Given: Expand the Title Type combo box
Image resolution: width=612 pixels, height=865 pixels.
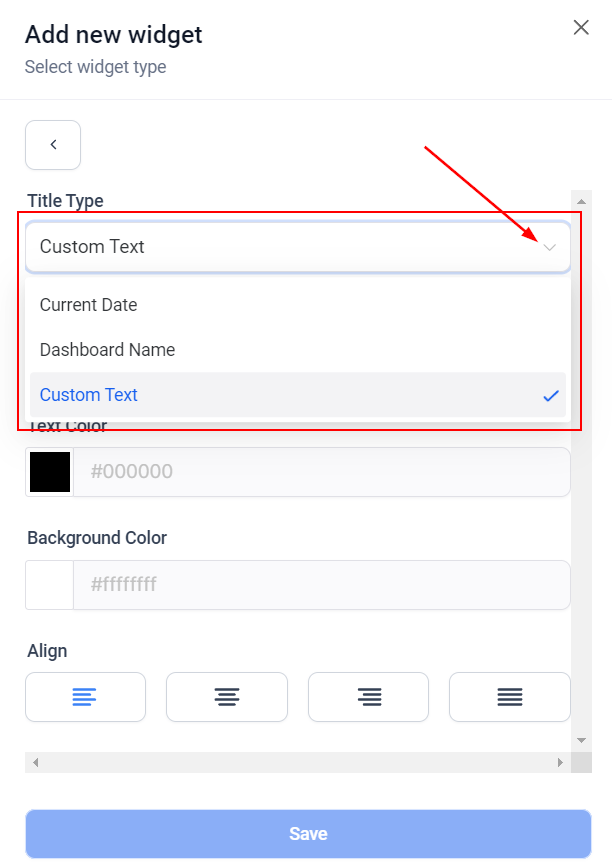Looking at the screenshot, I should coord(297,246).
